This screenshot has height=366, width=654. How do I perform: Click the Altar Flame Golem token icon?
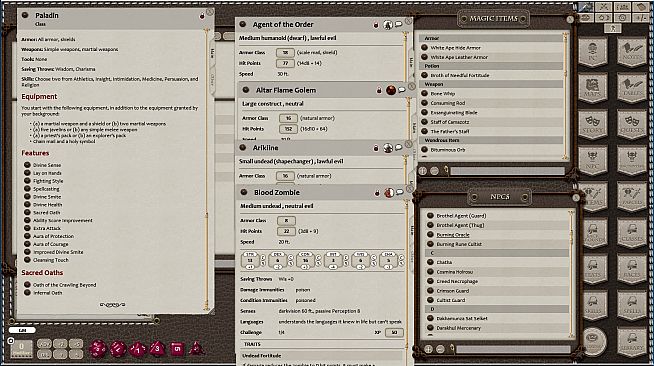[x=391, y=90]
